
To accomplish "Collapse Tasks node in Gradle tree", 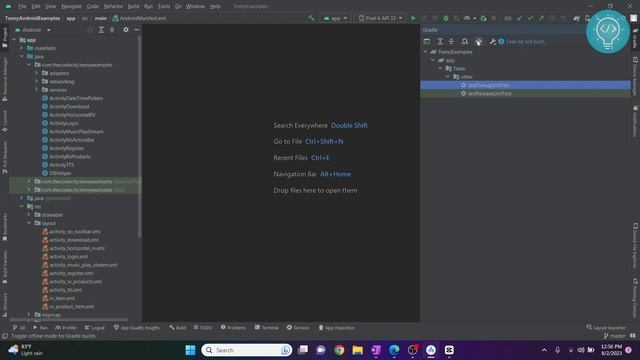I will pyautogui.click(x=440, y=69).
